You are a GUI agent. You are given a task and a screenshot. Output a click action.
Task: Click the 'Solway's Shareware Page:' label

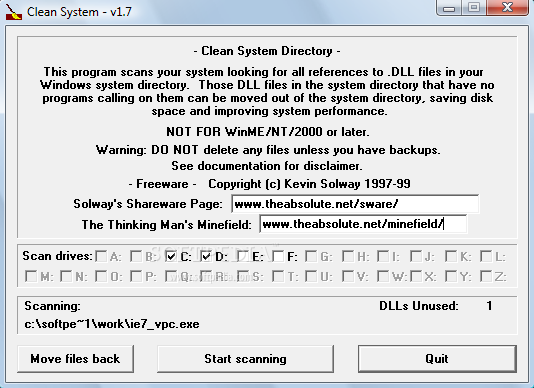click(x=148, y=204)
